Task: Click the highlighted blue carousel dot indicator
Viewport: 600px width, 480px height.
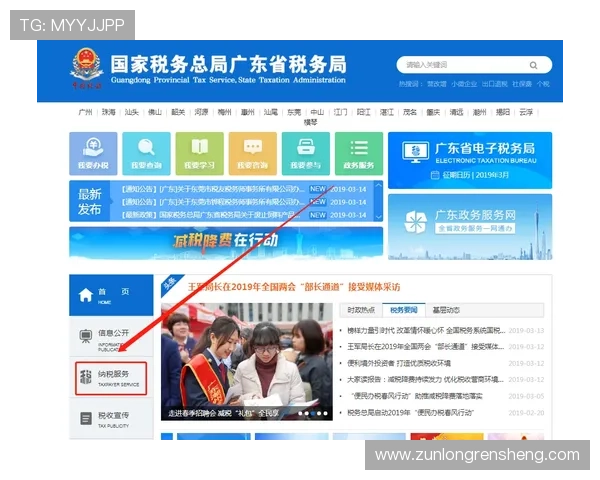Action: pos(313,413)
